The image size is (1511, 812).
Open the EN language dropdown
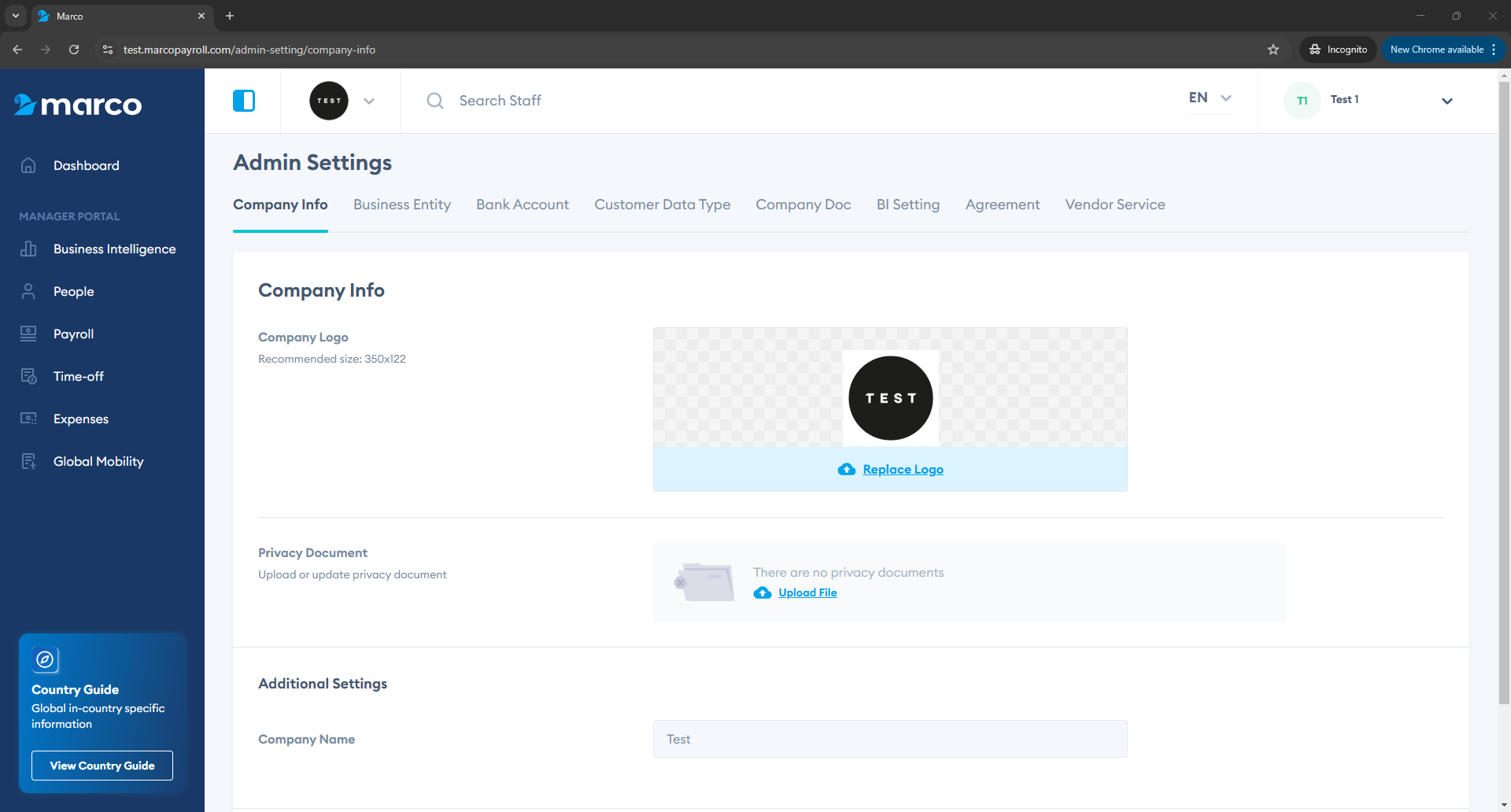pos(1210,98)
